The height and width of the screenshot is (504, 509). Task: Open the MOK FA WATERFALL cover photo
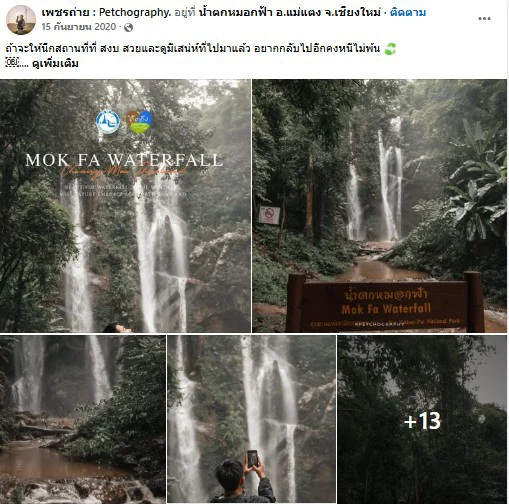coord(125,206)
